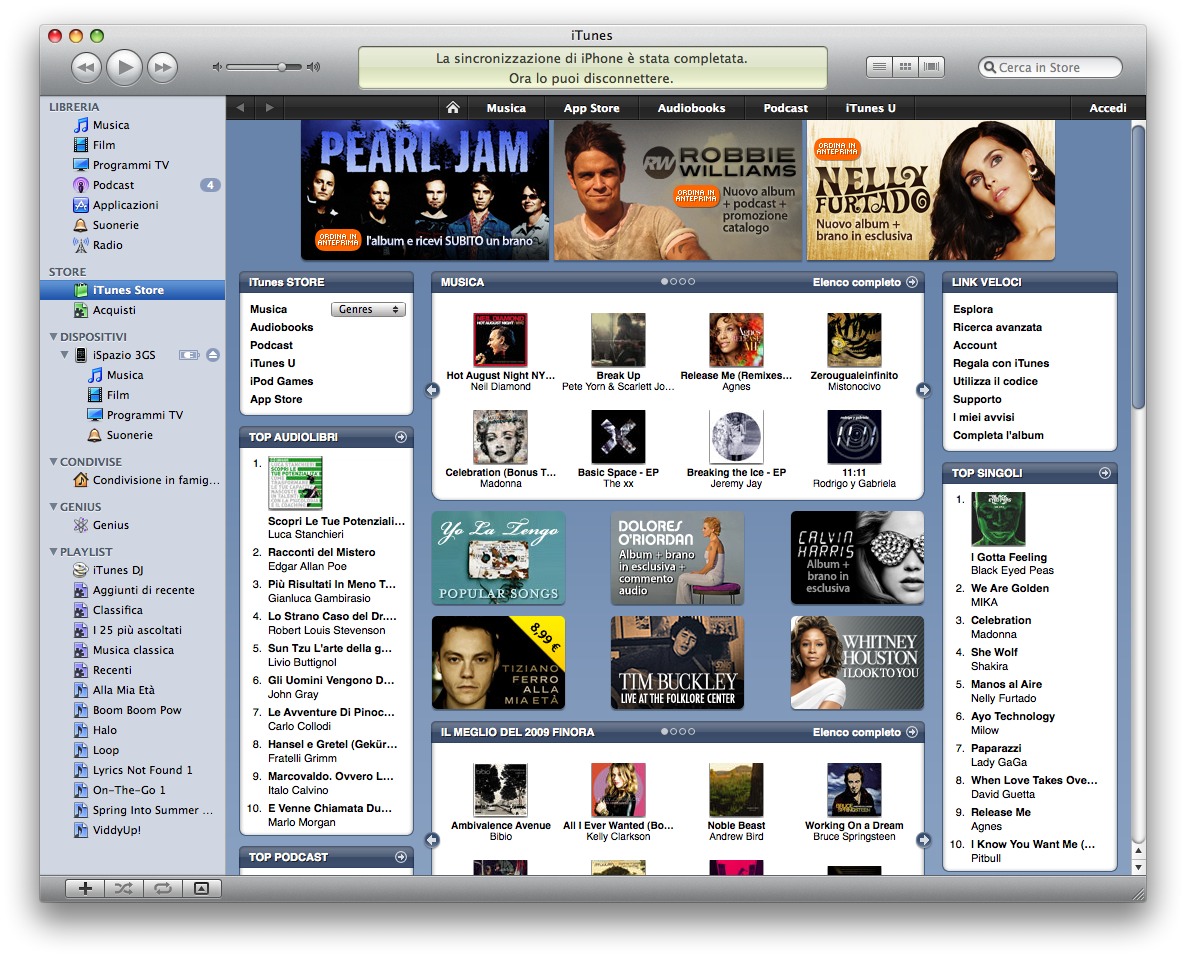Open Condivisione in famiglia

click(x=133, y=480)
